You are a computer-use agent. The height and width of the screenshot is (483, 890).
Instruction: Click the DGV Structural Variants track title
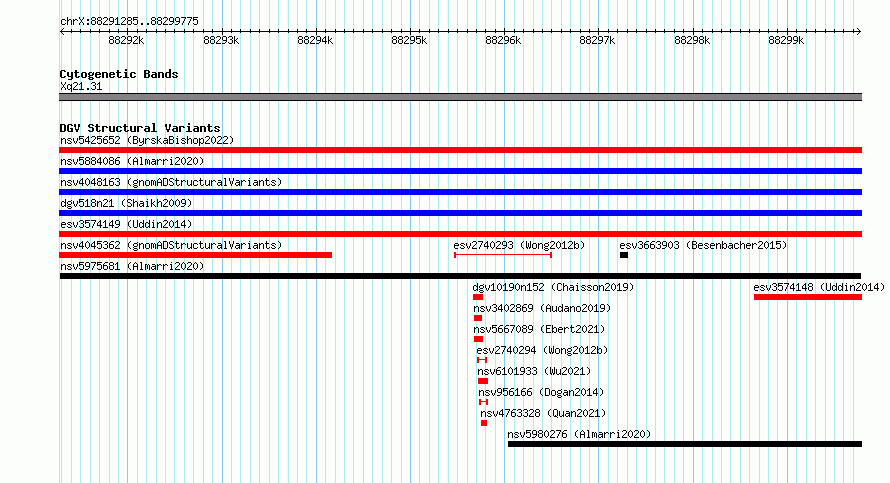[140, 128]
